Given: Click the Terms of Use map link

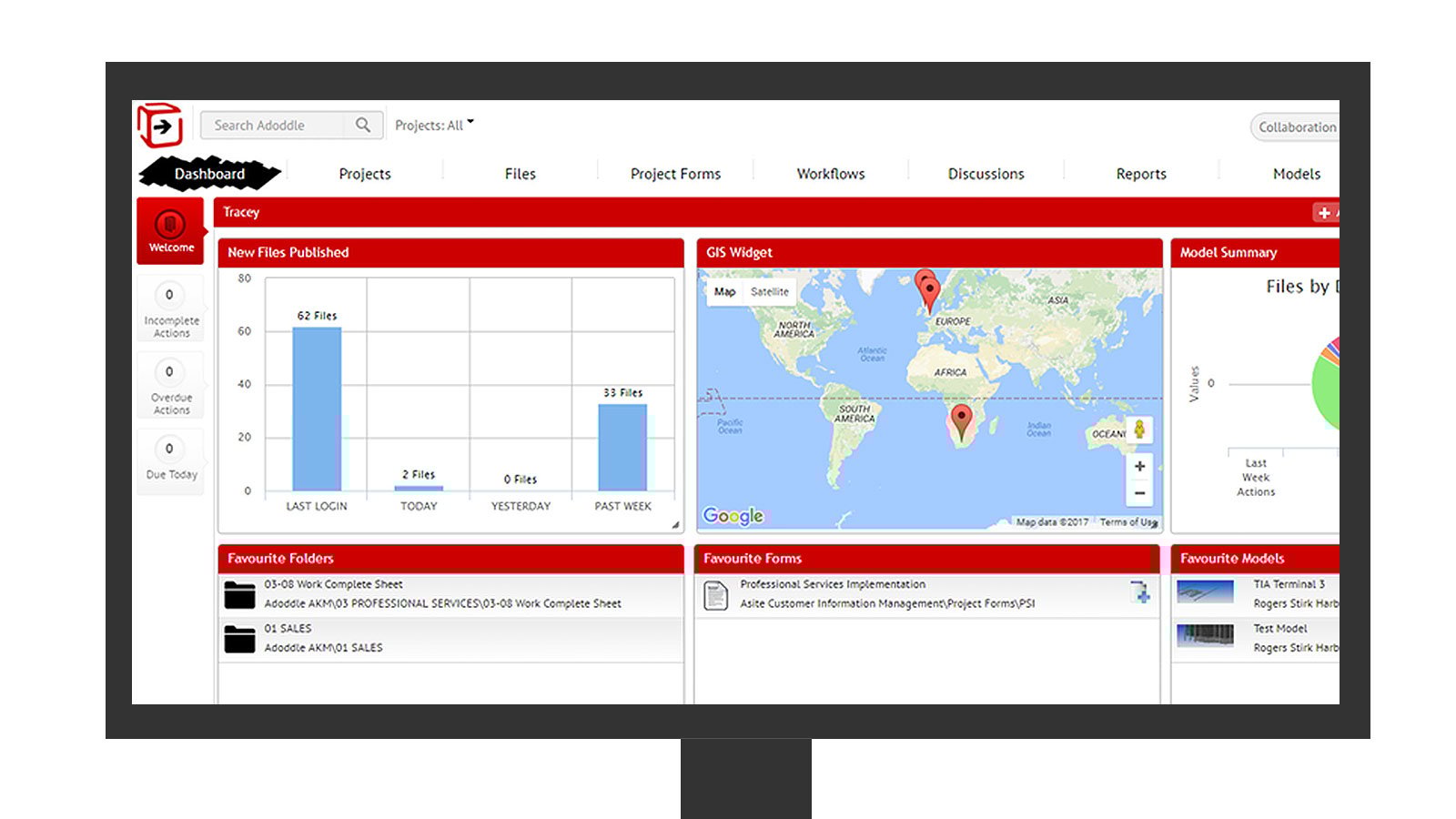Looking at the screenshot, I should point(1128,522).
